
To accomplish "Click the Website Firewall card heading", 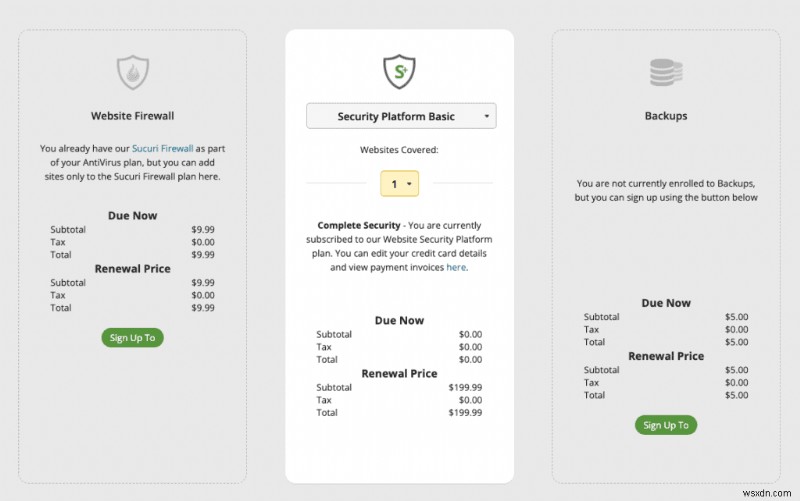I will (133, 116).
